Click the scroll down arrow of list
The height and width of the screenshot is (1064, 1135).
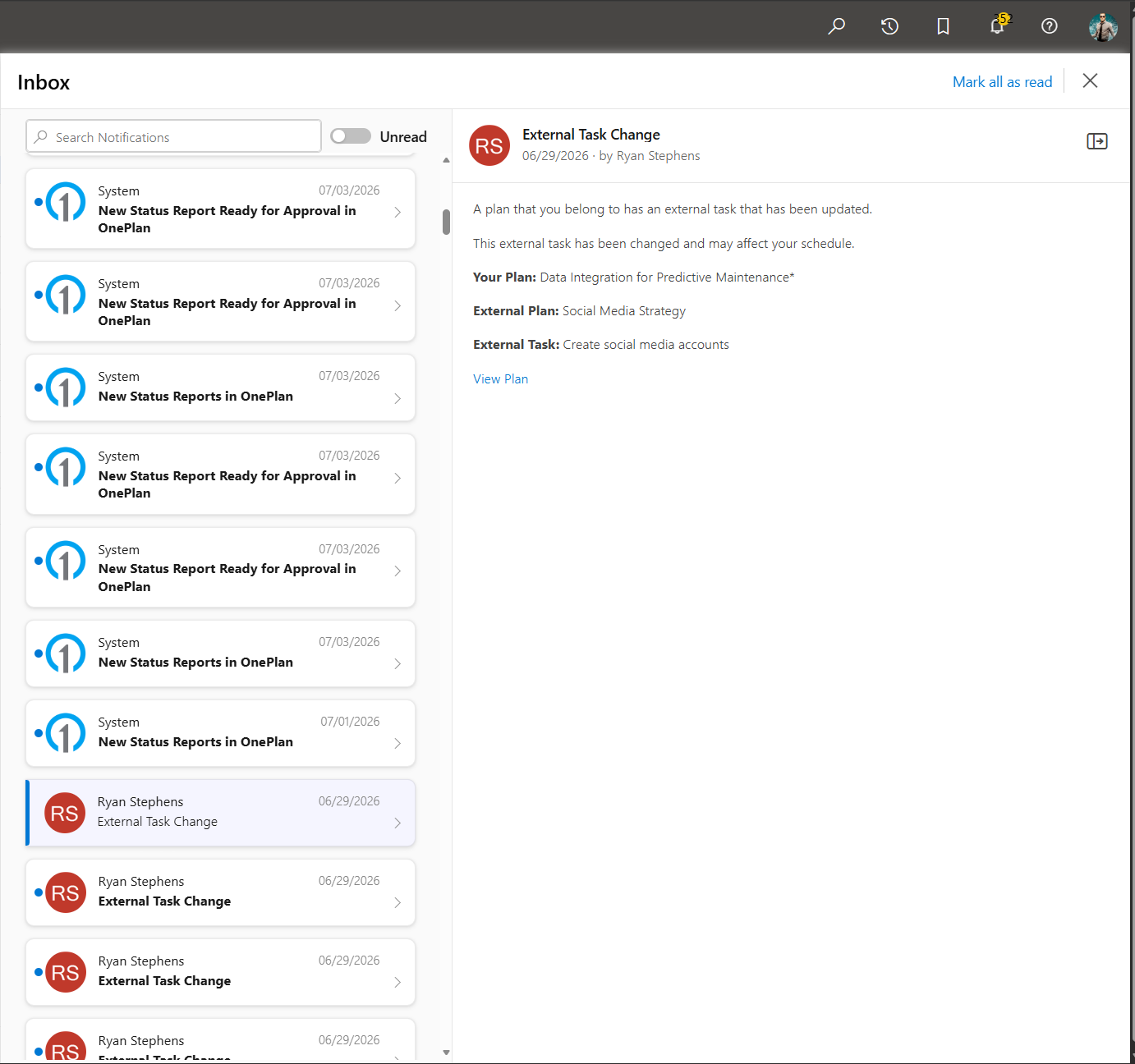point(446,1052)
